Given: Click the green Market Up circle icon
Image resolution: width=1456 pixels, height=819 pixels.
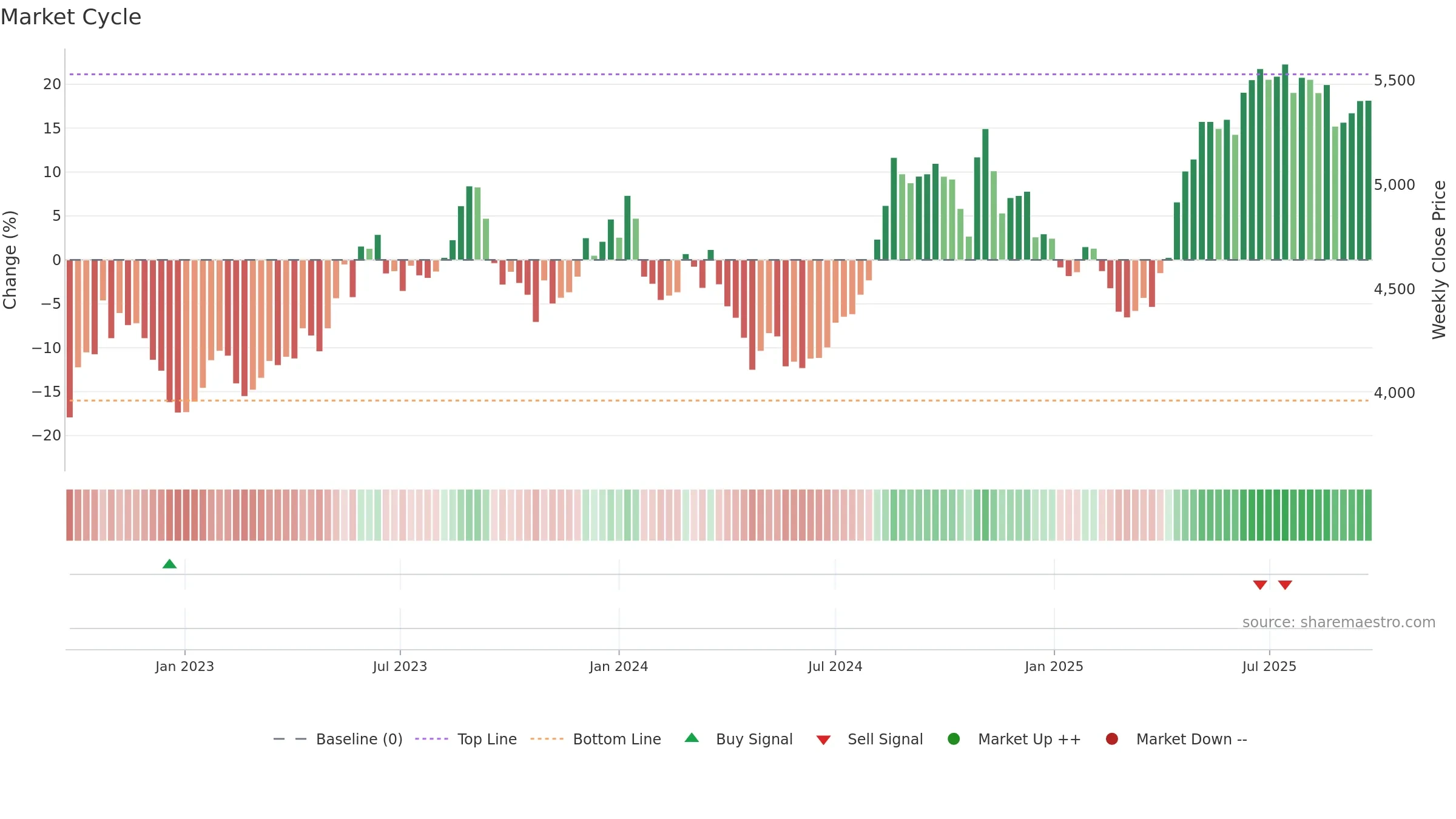Looking at the screenshot, I should pyautogui.click(x=954, y=739).
